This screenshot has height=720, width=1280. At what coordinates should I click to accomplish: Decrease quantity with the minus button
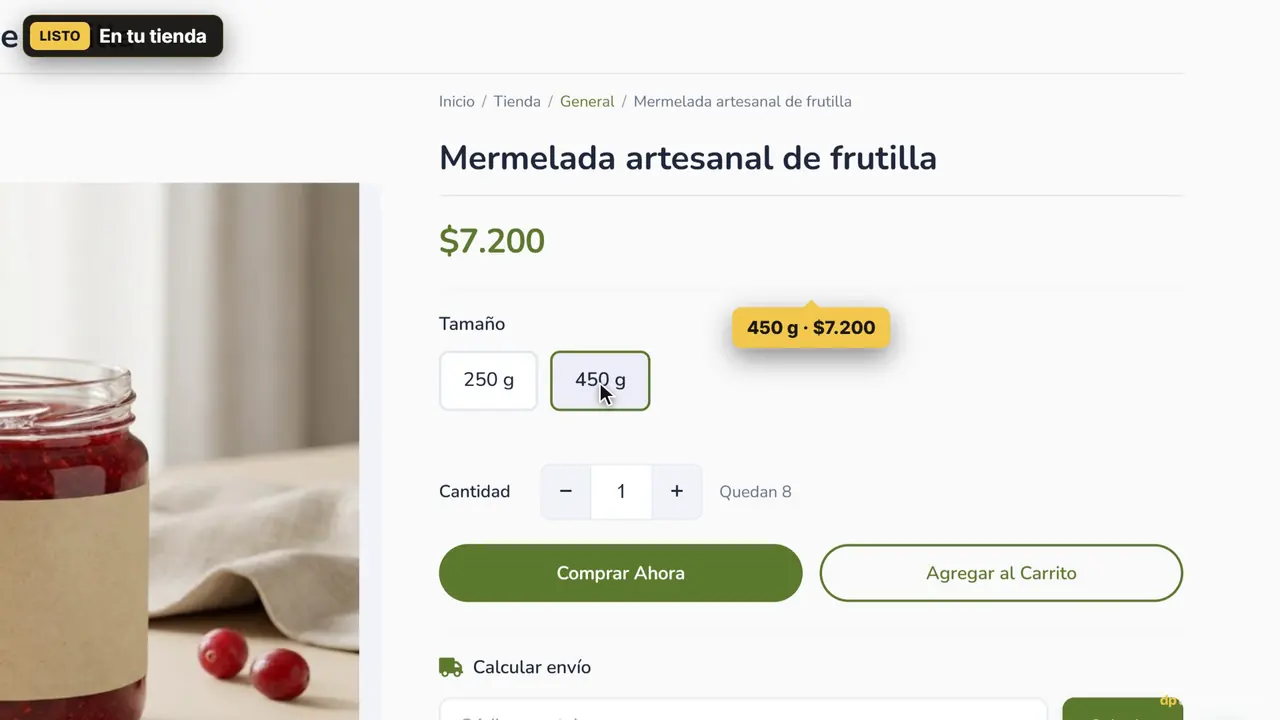click(x=566, y=491)
